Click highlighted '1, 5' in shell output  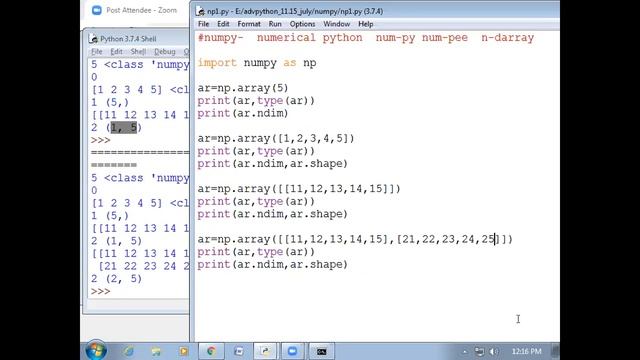[x=124, y=128]
